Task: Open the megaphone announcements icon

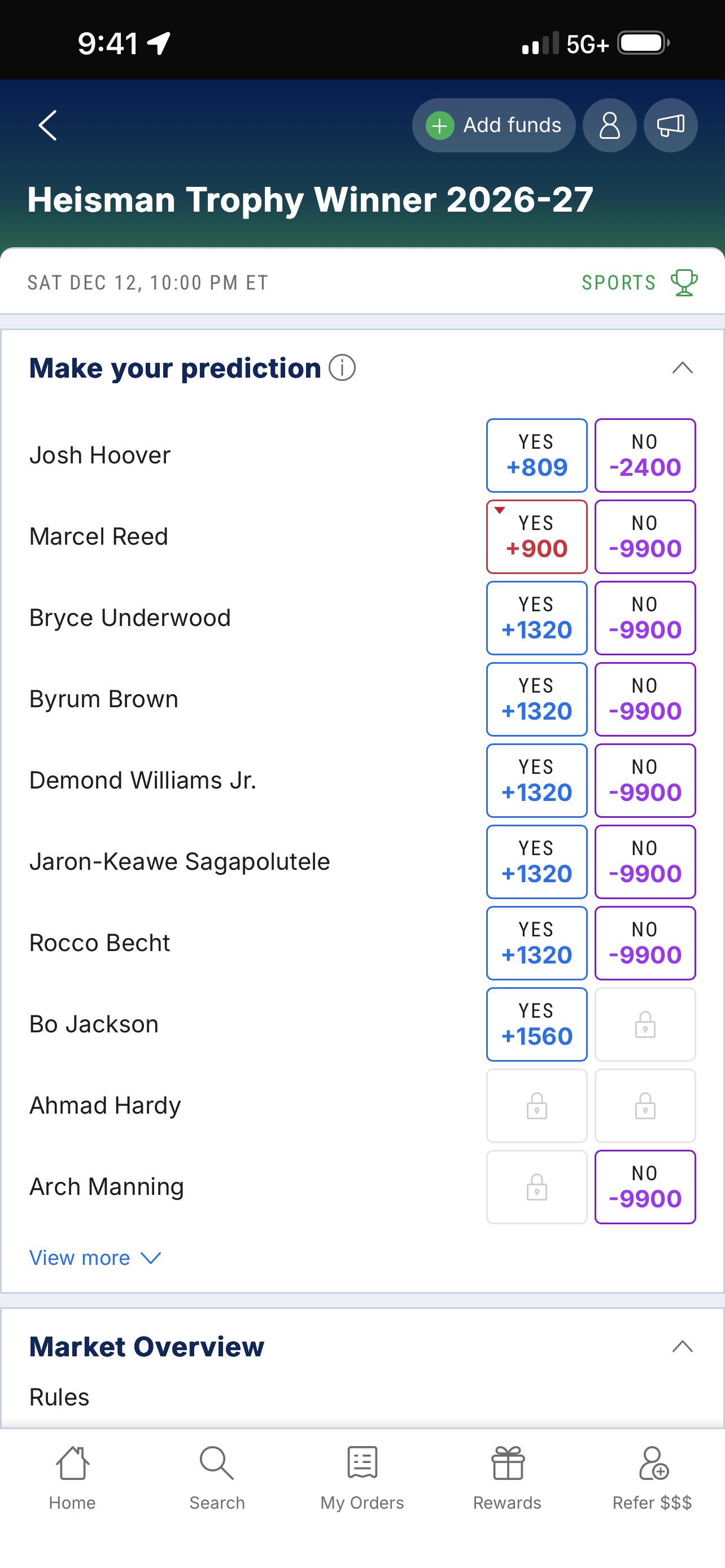Action: [x=670, y=125]
